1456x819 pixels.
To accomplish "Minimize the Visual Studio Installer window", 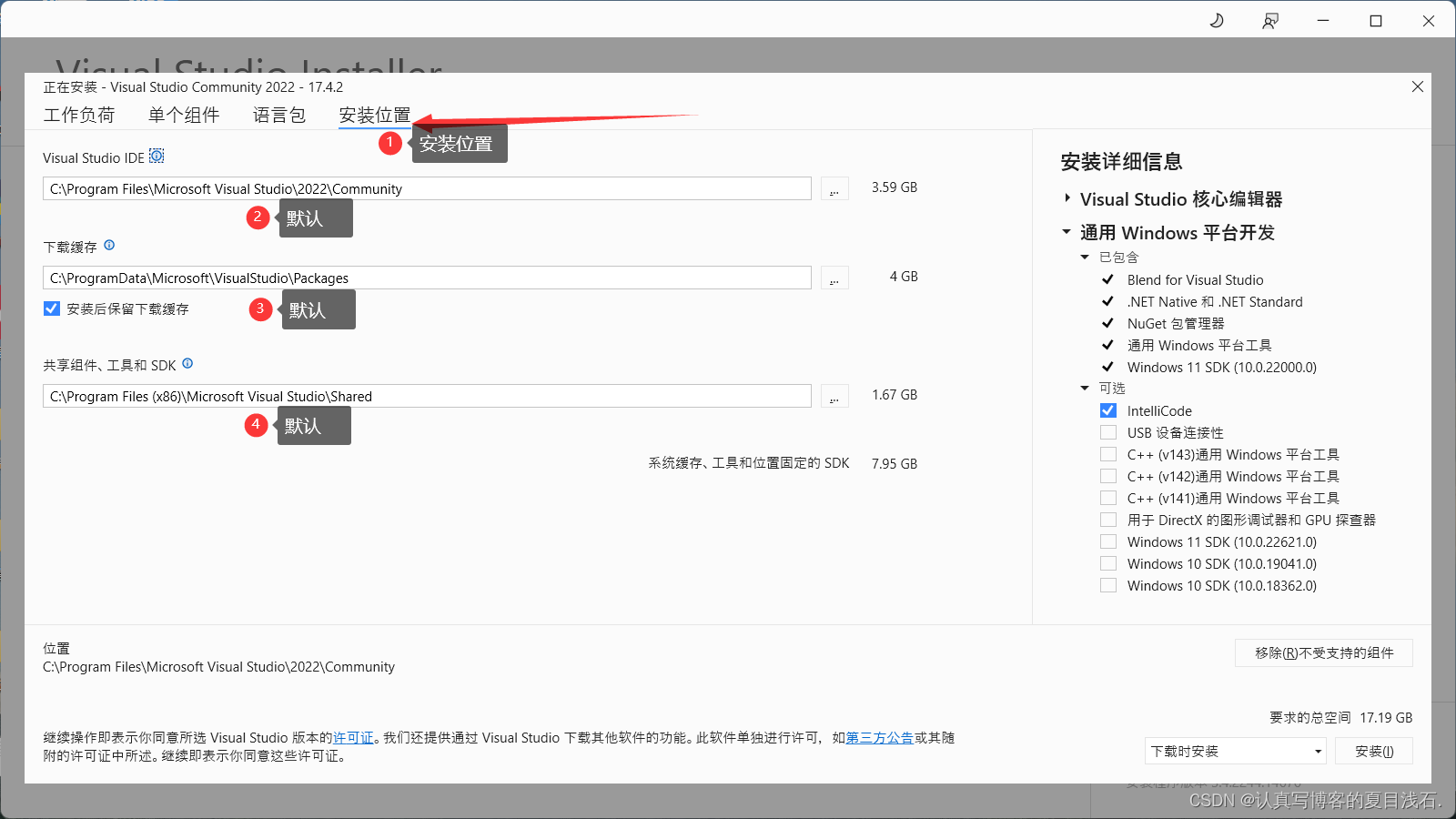I will point(1323,20).
